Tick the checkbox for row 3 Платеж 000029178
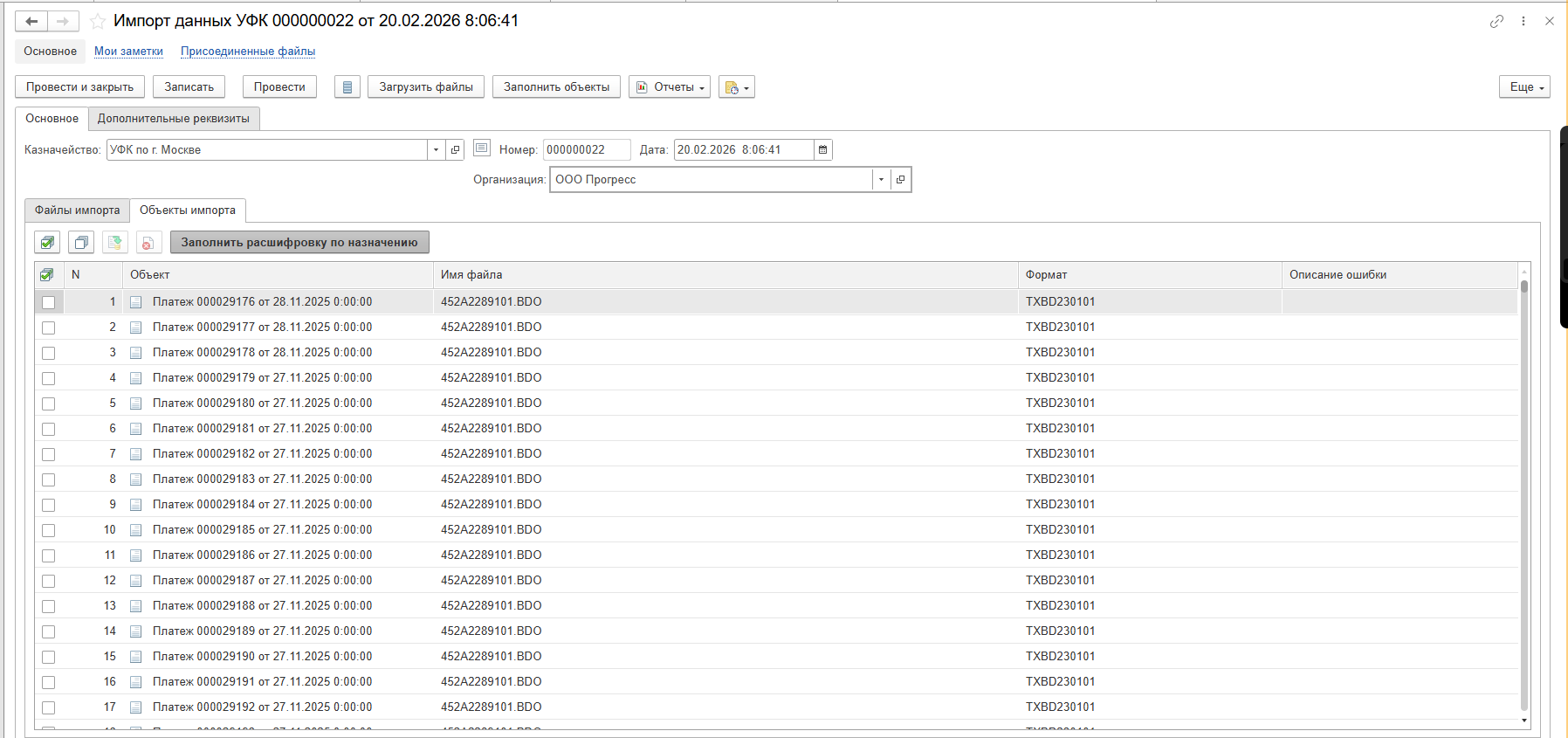Screen dimensions: 1568x738 pos(48,353)
